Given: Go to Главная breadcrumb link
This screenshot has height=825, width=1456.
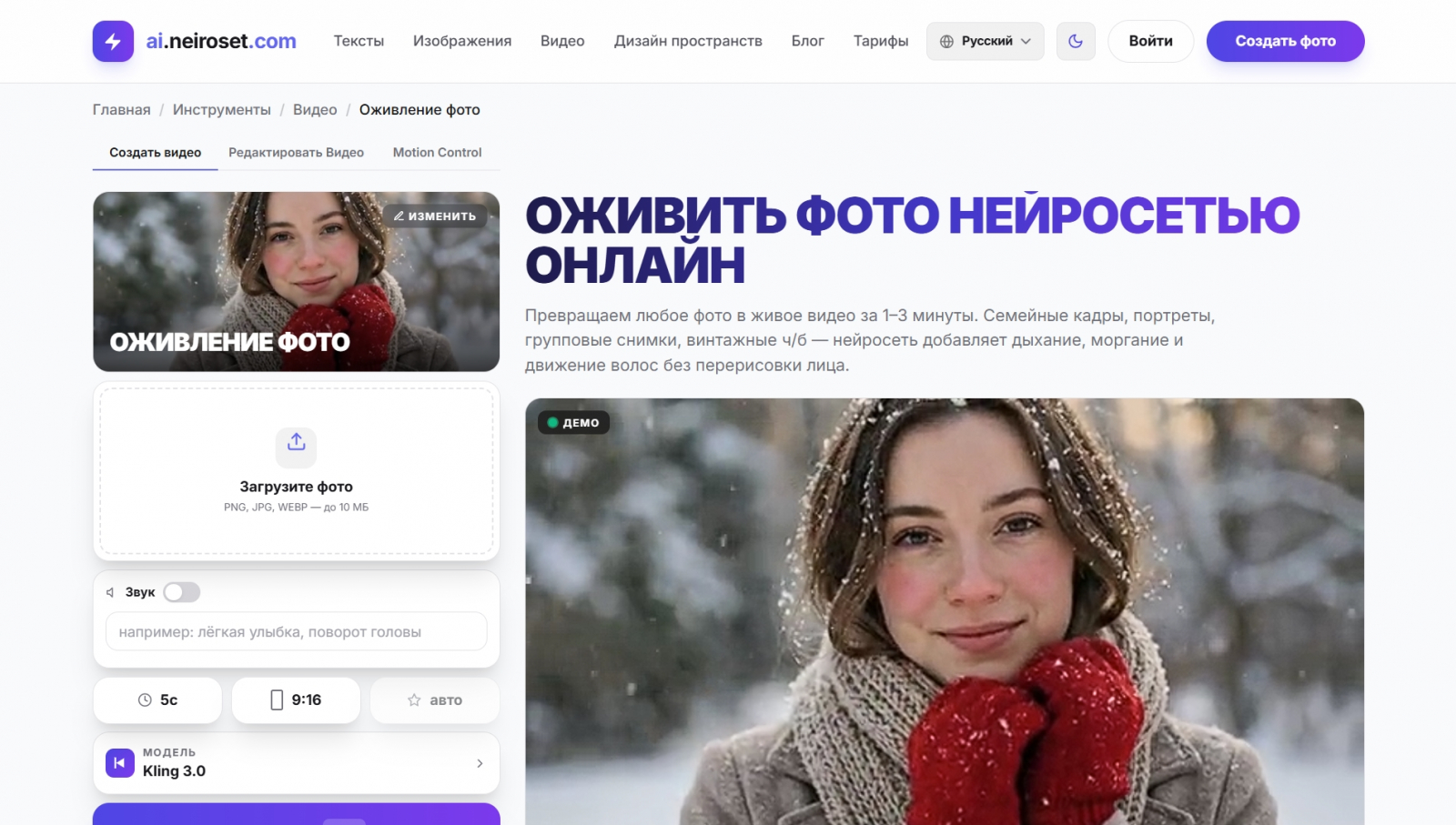Looking at the screenshot, I should [x=122, y=110].
